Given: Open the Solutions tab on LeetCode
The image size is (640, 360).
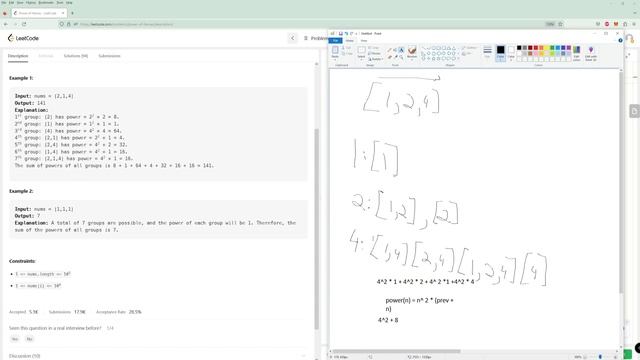Looking at the screenshot, I should 76,56.
